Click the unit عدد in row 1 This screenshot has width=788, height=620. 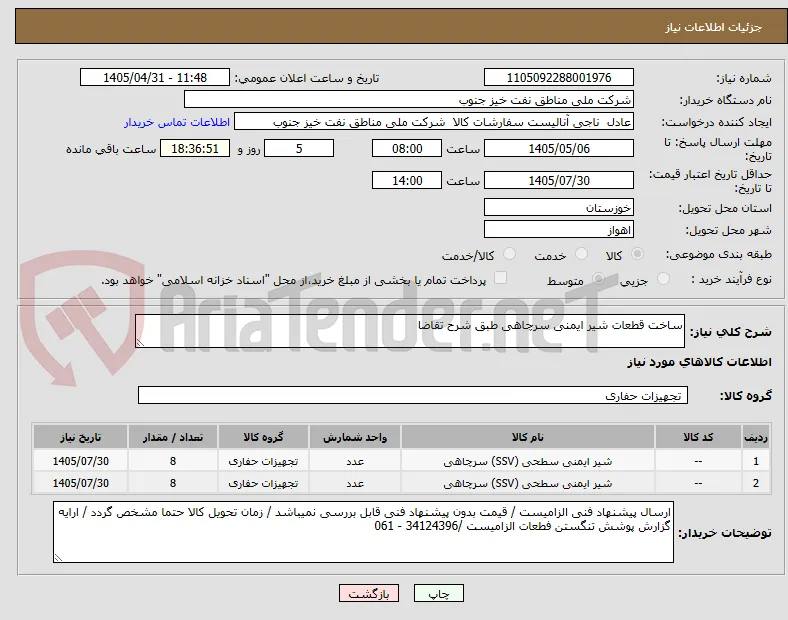(x=355, y=461)
